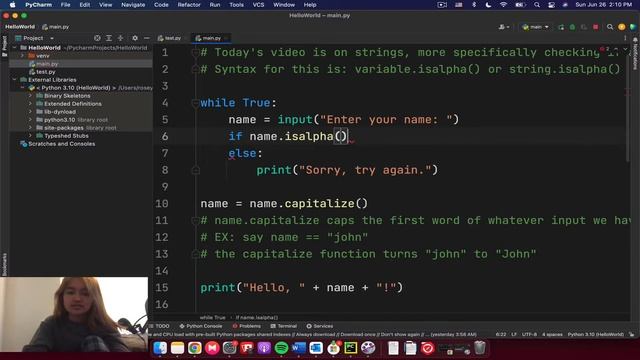Open the Refactor menu

(x=189, y=5)
